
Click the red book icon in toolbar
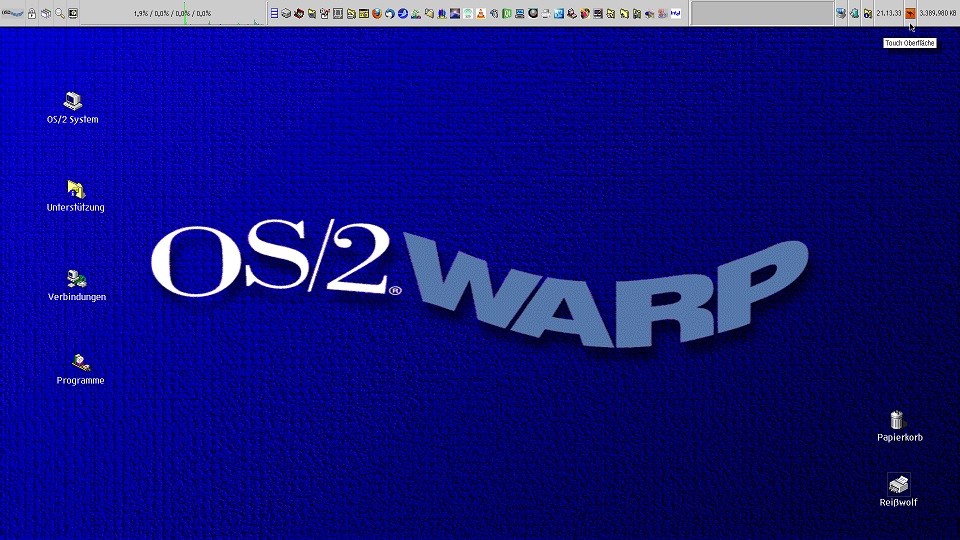299,13
